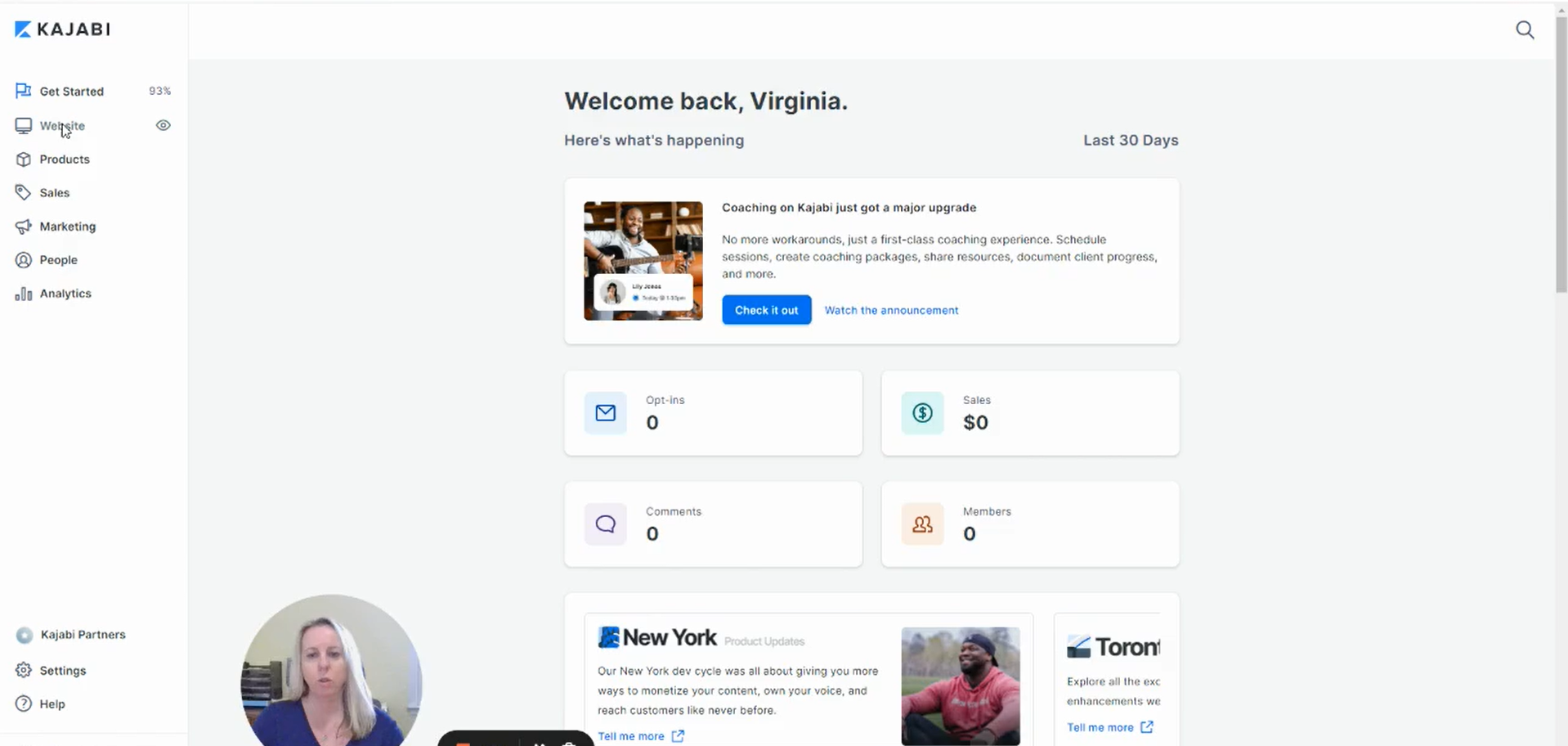Click the Kajabi logo
This screenshot has width=1568, height=746.
click(62, 29)
